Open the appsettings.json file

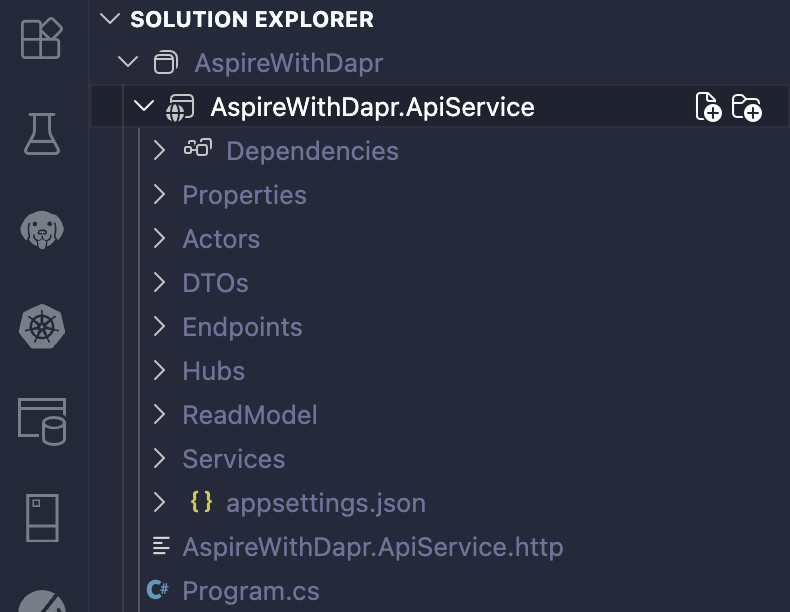pyautogui.click(x=325, y=503)
